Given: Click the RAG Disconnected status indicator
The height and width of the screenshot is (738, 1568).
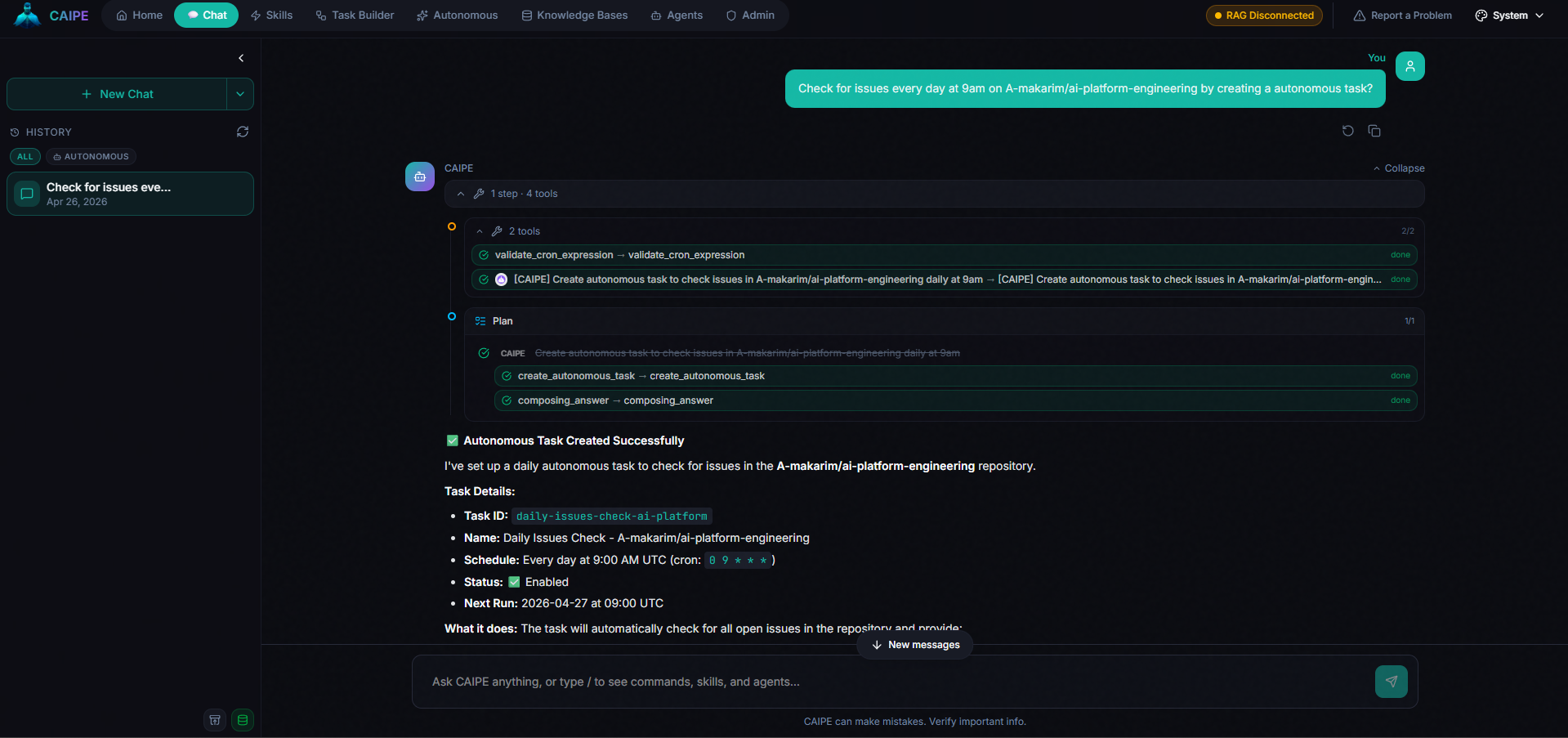Looking at the screenshot, I should click(1263, 15).
